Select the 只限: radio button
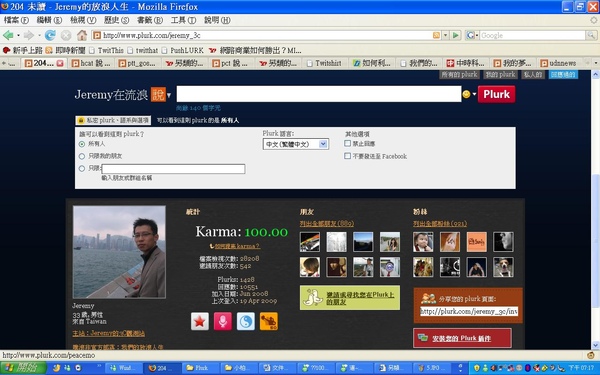Viewport: 600px width, 375px height. (82, 168)
